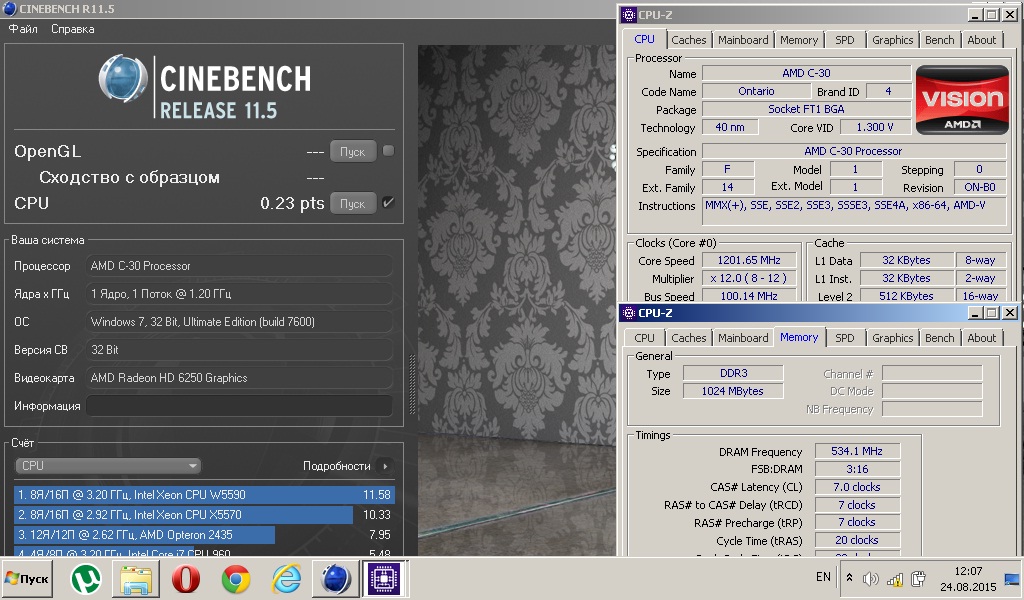Click the memory Type DDR3 value
The image size is (1024, 600).
click(733, 373)
